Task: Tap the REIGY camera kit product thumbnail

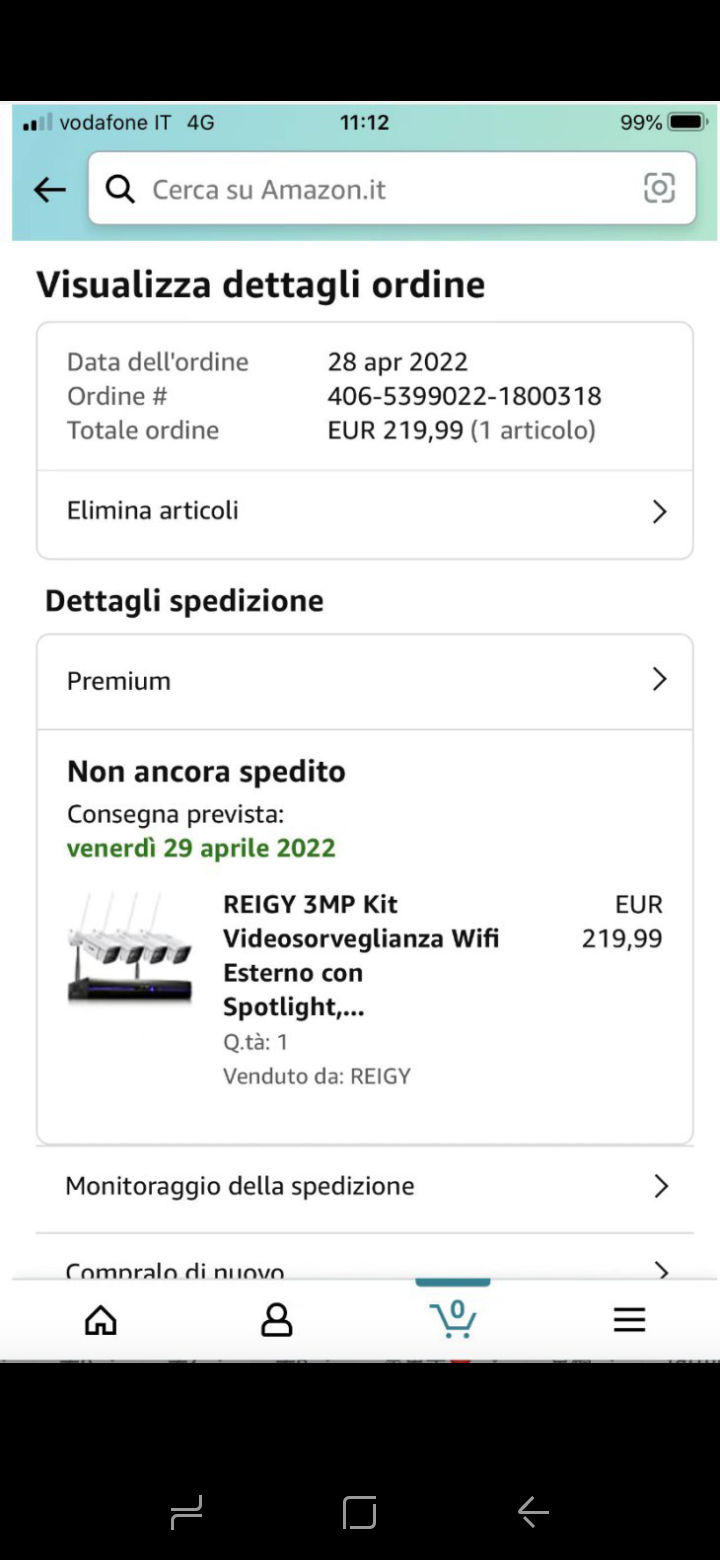Action: click(130, 948)
